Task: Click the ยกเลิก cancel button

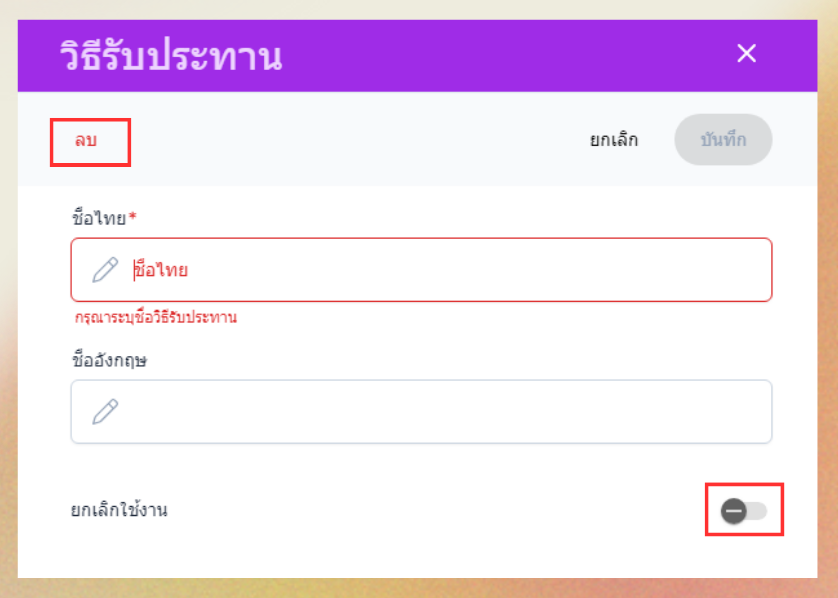Action: click(x=614, y=140)
